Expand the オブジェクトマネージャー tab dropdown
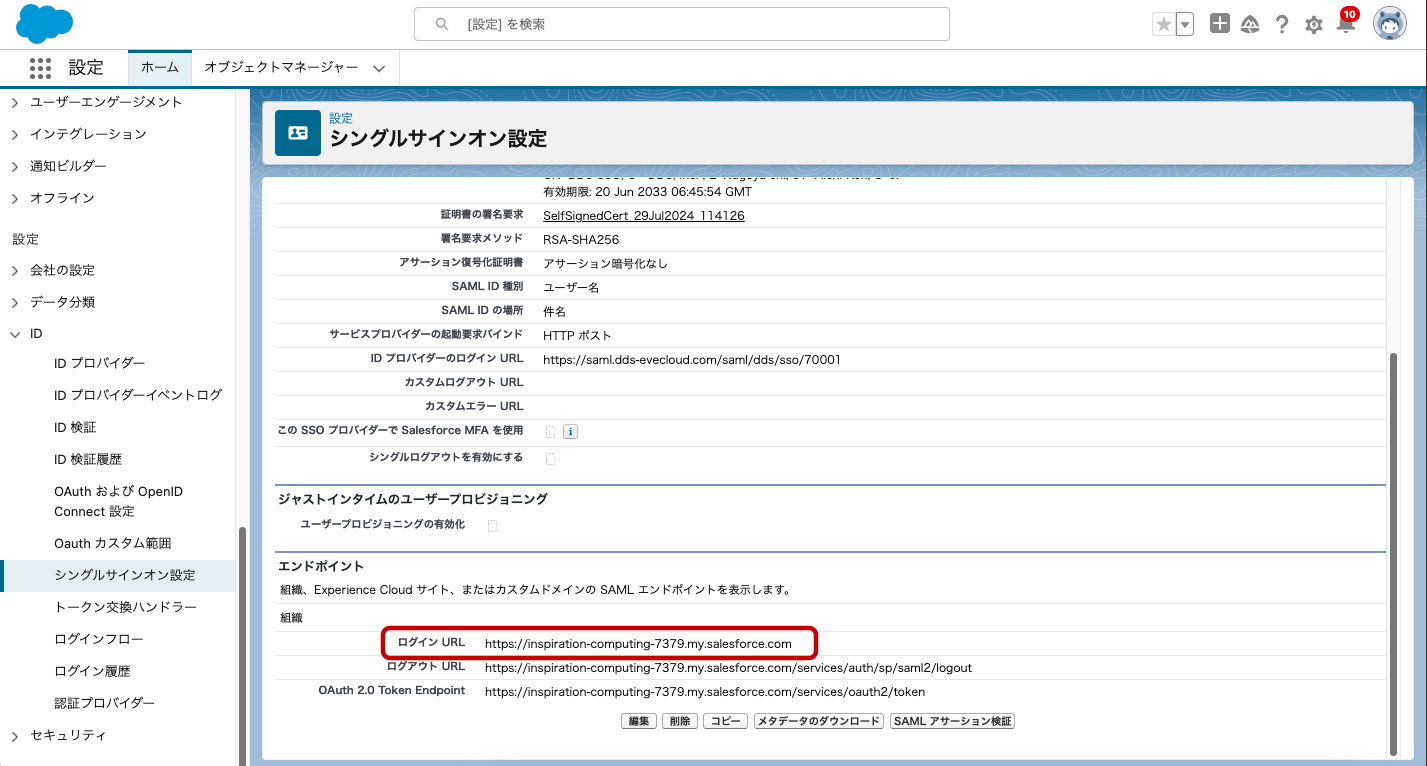The width and height of the screenshot is (1427, 766). pos(379,68)
